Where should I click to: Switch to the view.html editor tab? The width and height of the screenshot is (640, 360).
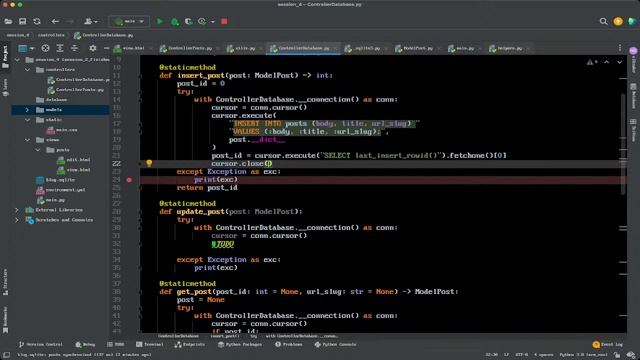click(130, 48)
